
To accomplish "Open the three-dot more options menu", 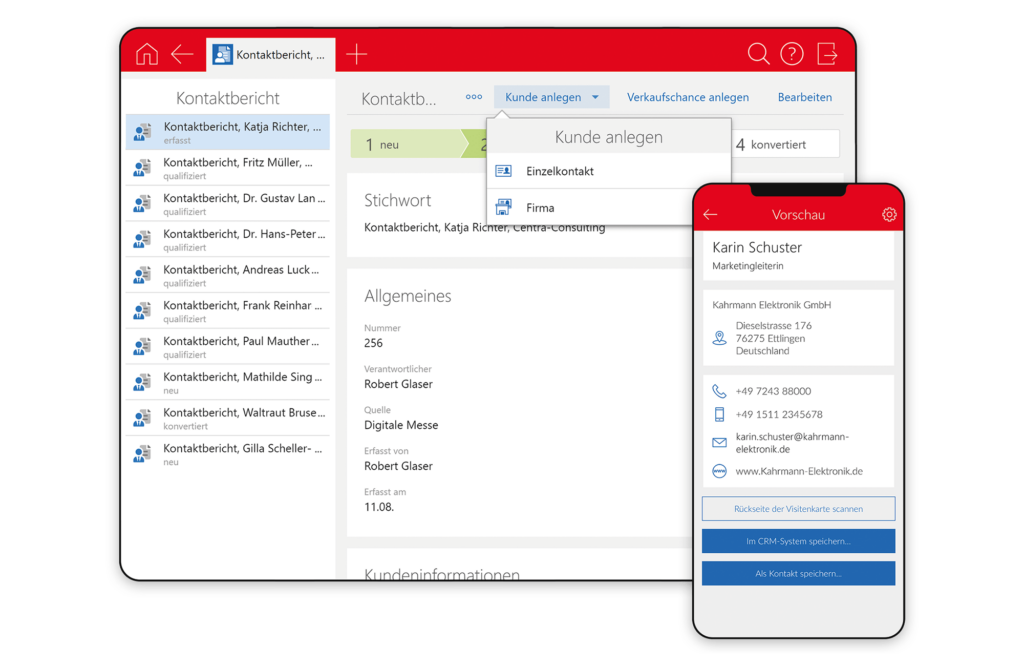I will (x=474, y=97).
